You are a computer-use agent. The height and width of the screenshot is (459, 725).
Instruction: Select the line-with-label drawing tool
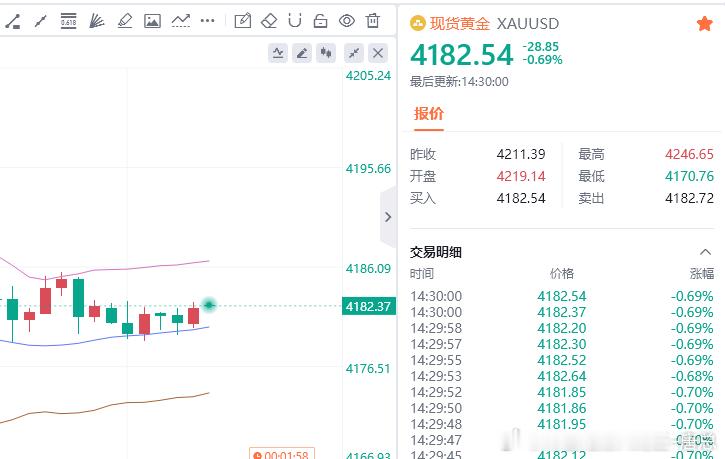pos(12,21)
